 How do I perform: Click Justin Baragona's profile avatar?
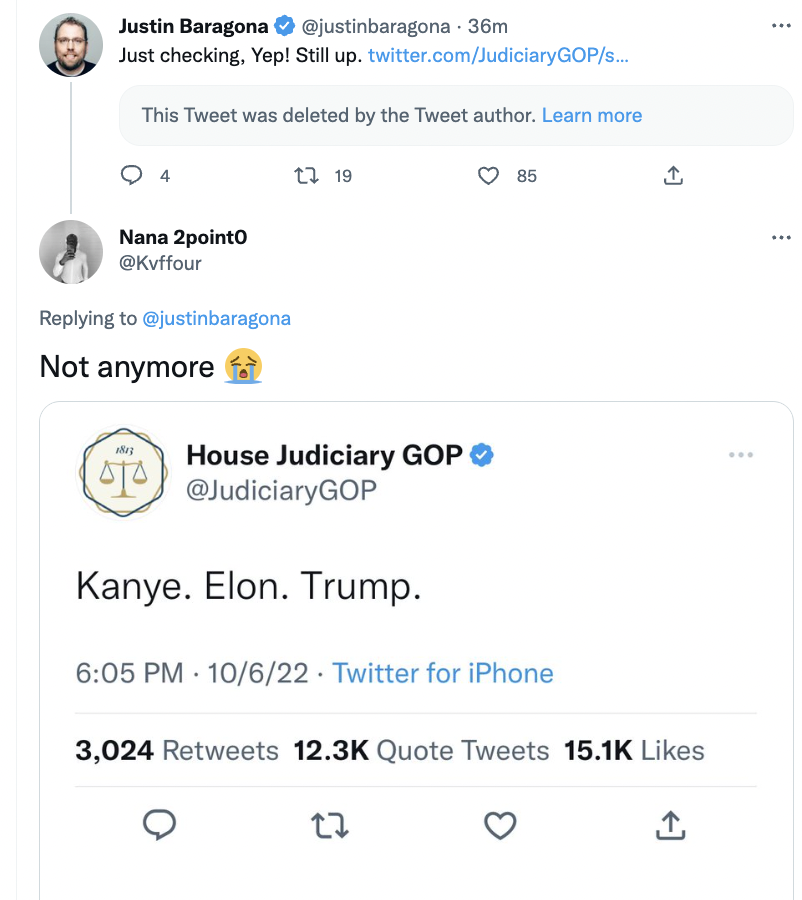(x=70, y=44)
